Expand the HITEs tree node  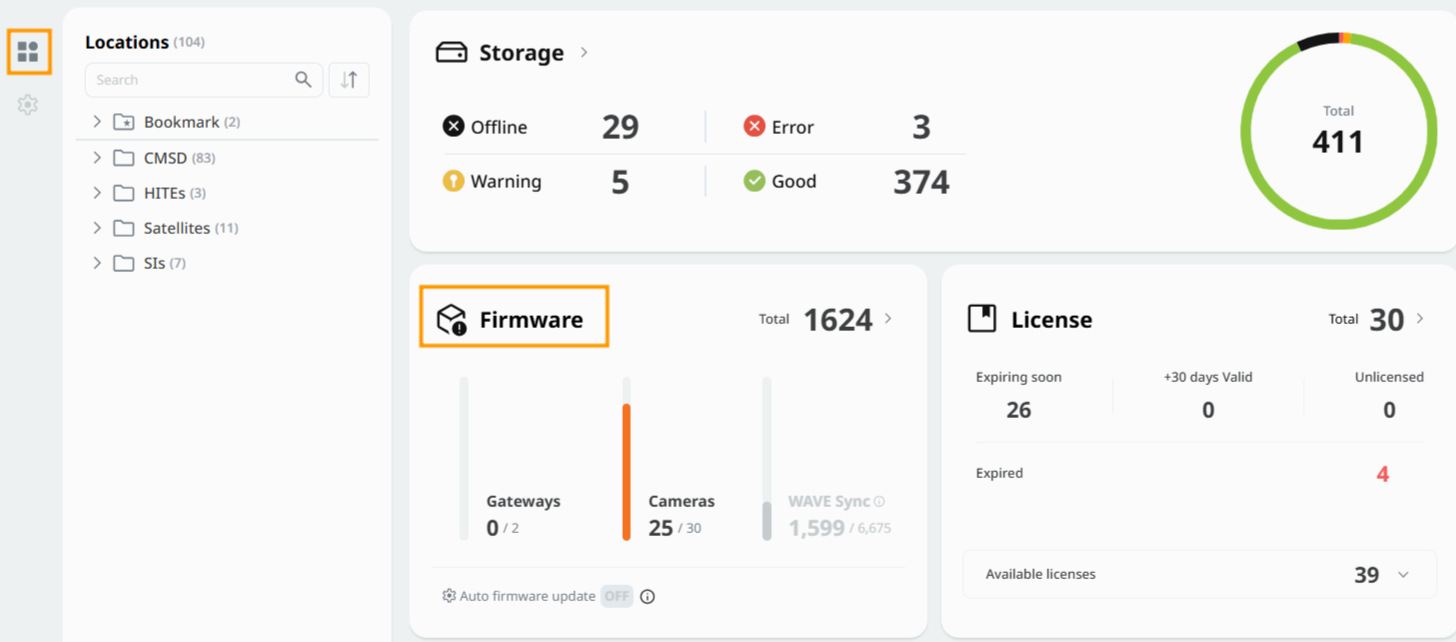tap(97, 193)
